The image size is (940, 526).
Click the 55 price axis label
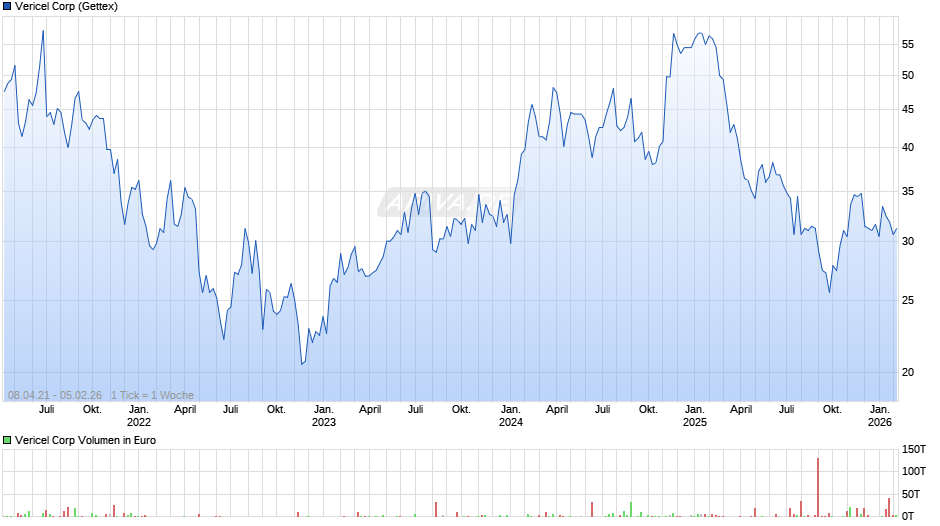tap(908, 44)
